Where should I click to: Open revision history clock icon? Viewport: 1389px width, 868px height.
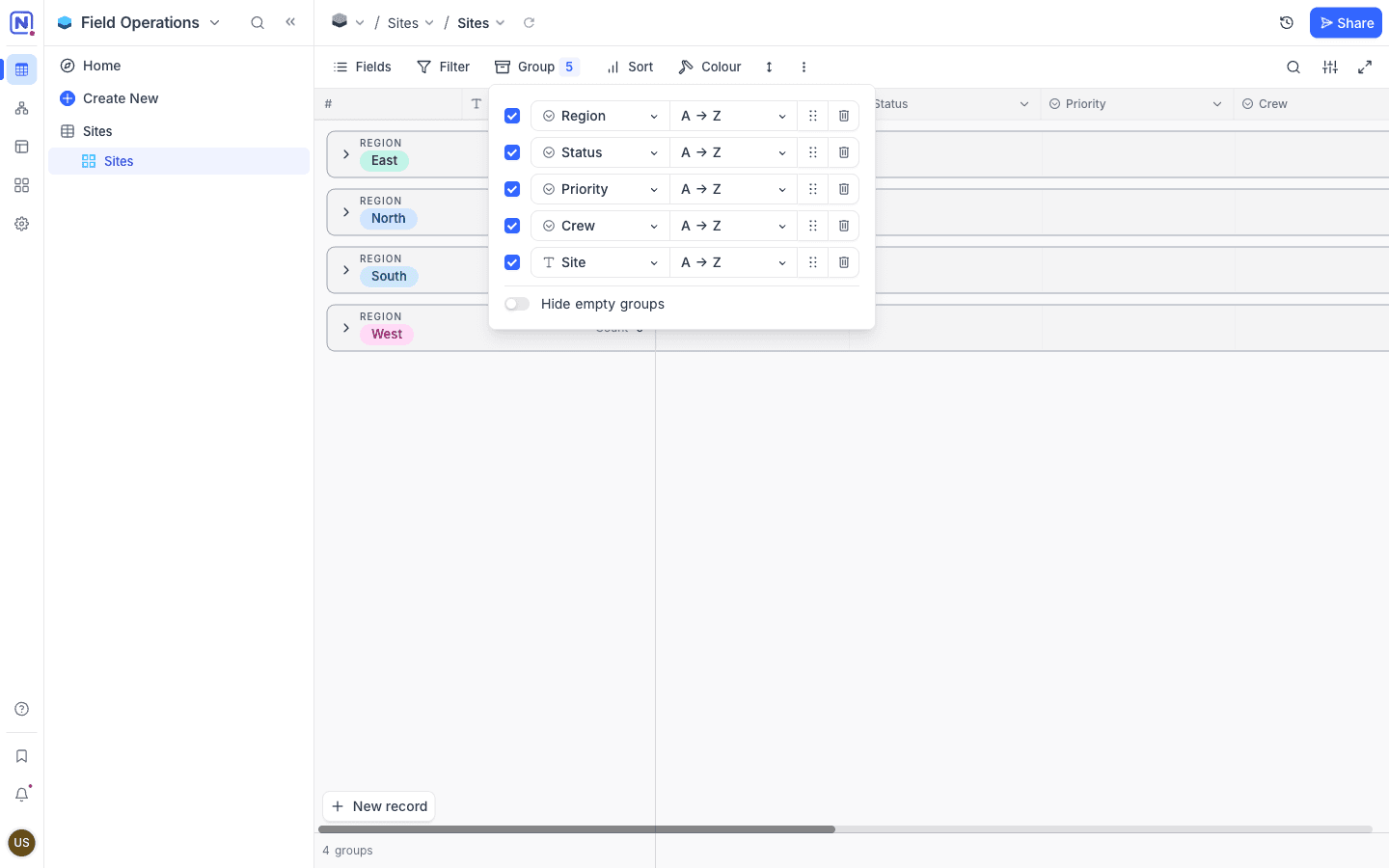tap(1286, 22)
